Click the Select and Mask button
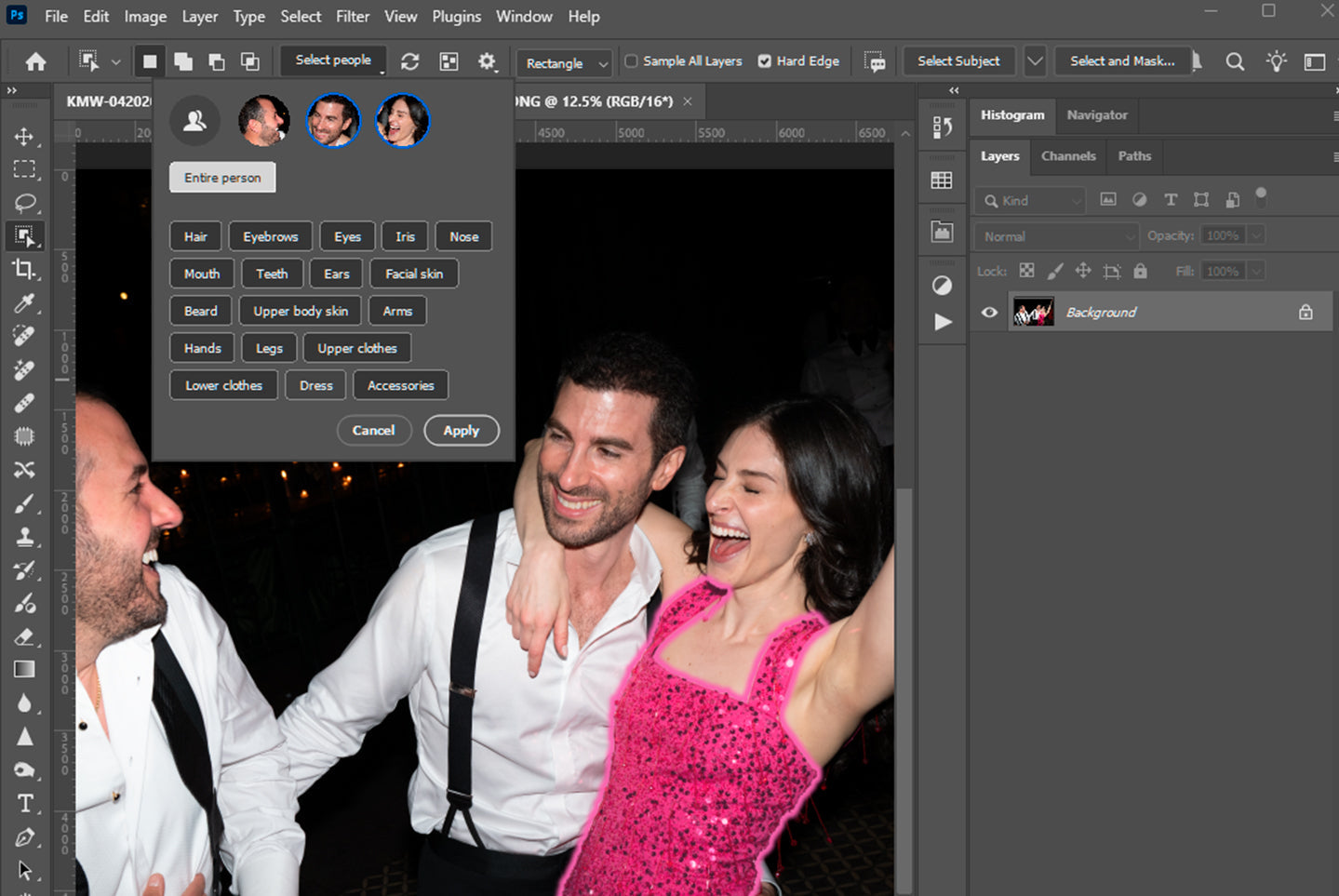 click(x=1121, y=60)
